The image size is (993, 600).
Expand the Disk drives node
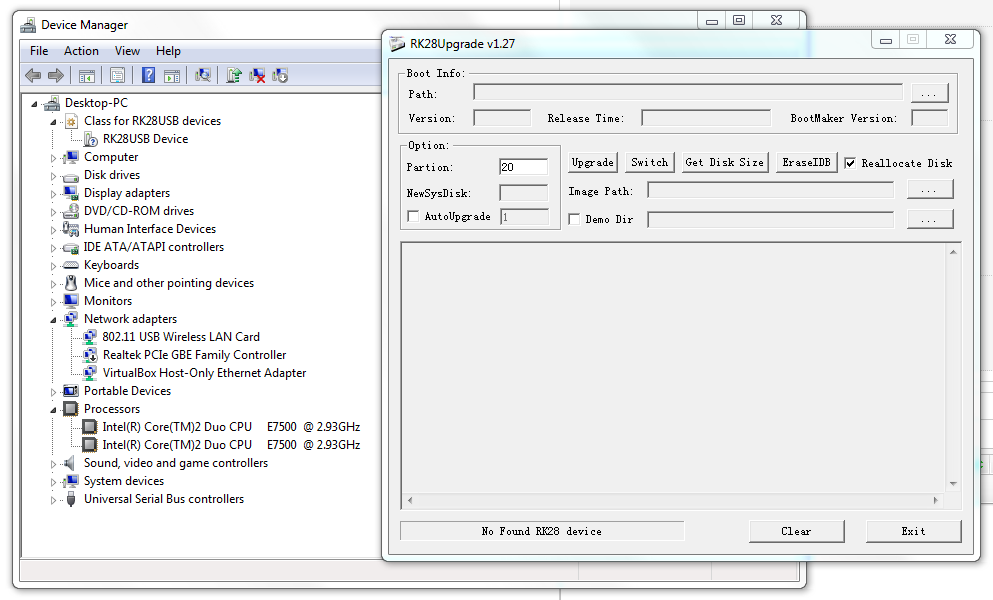tap(54, 175)
